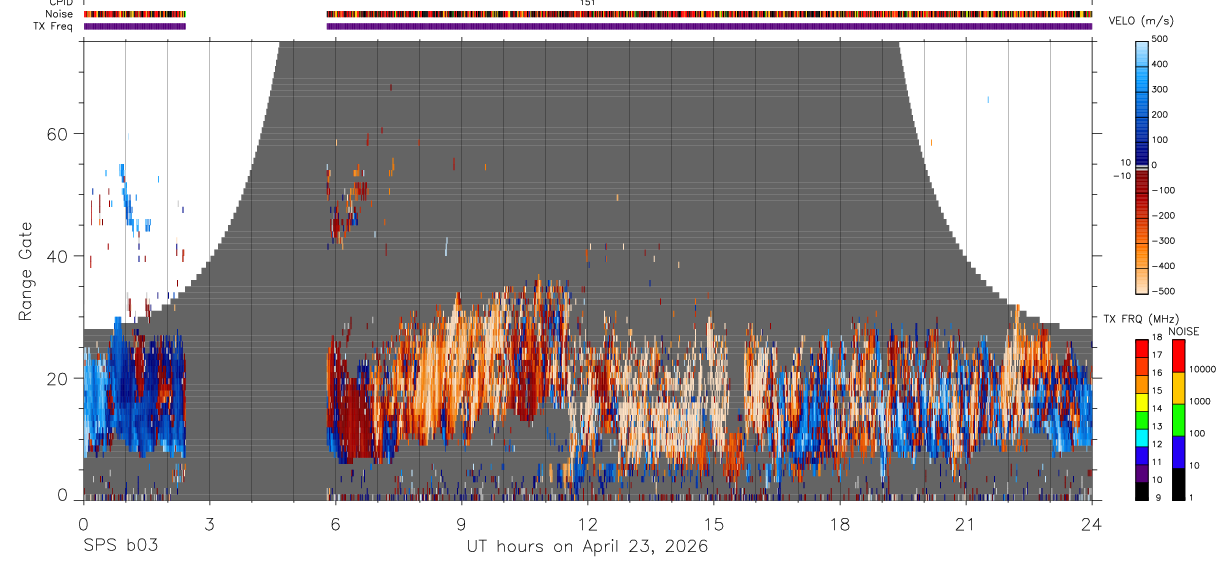
Task: Pick the green 13–14 MHz frequency swatch
Action: [x=1141, y=419]
